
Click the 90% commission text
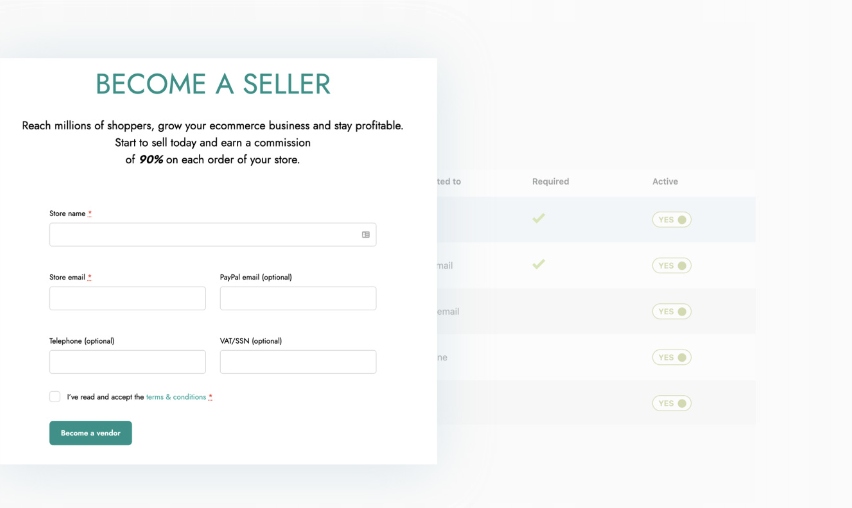pos(151,160)
